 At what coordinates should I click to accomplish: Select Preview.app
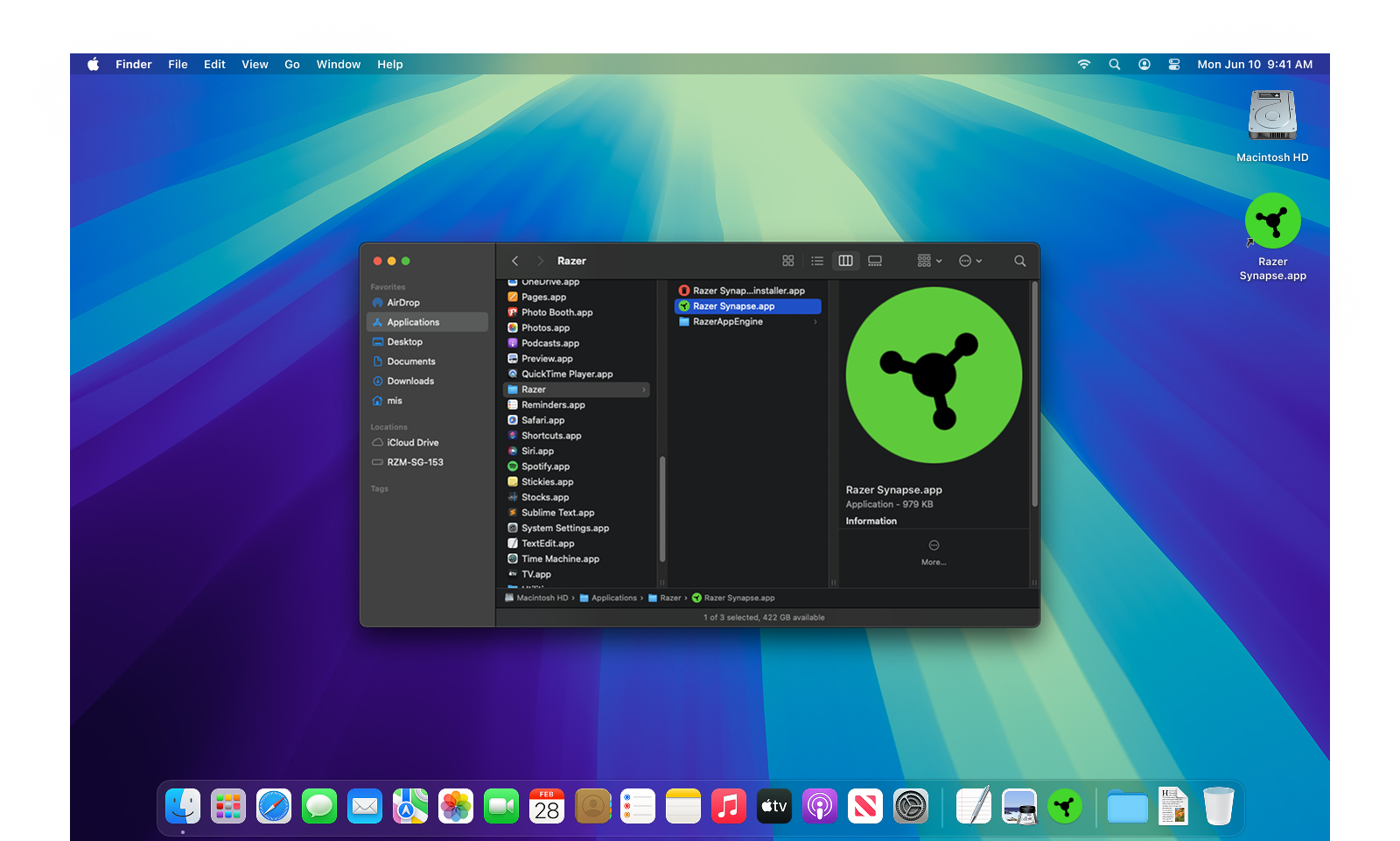coord(577,359)
